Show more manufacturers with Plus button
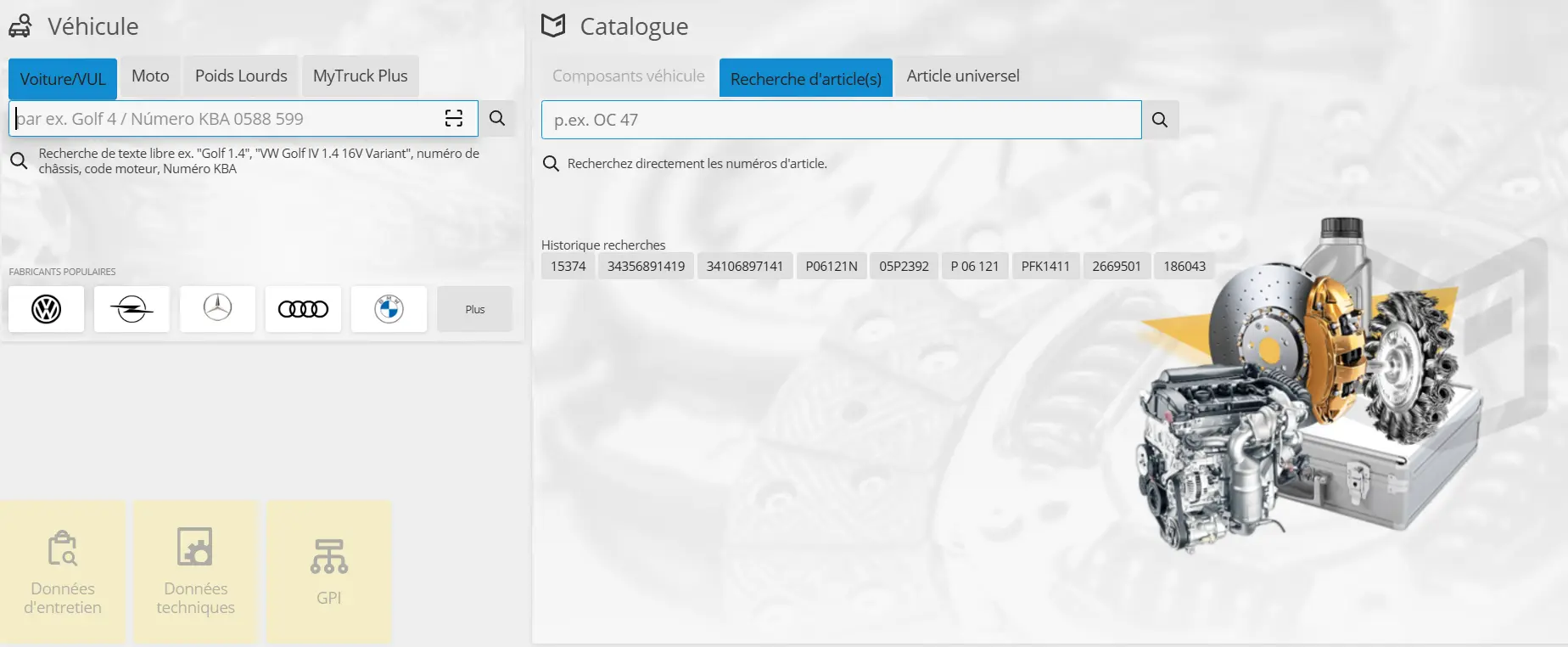1568x647 pixels. pos(475,309)
